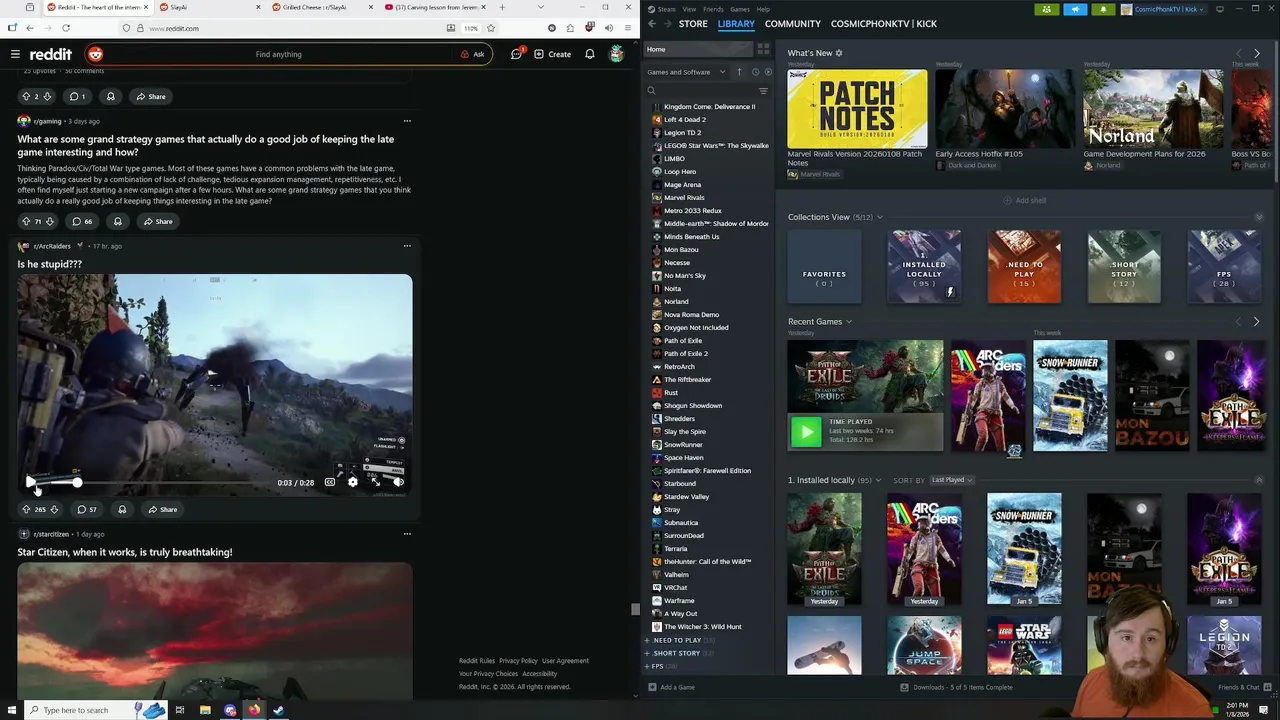Share the 'Is he stupid???' post
1280x720 pixels.
163,509
